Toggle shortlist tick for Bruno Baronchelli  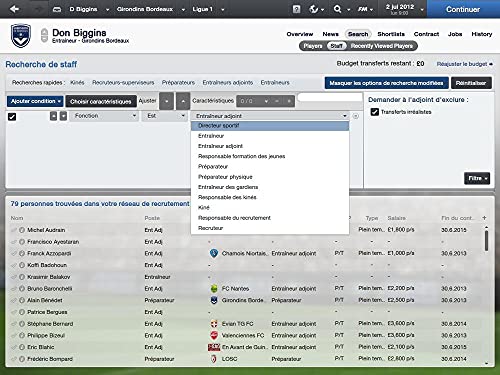pyautogui.click(x=14, y=289)
